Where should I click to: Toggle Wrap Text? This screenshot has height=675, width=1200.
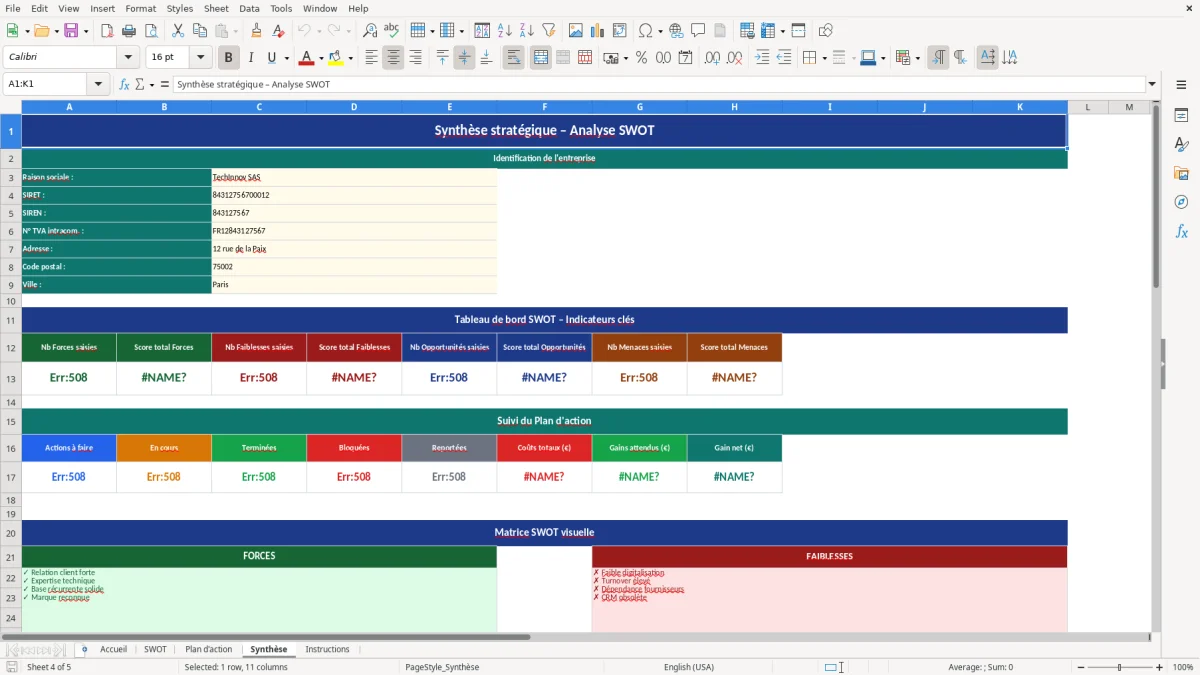[513, 58]
